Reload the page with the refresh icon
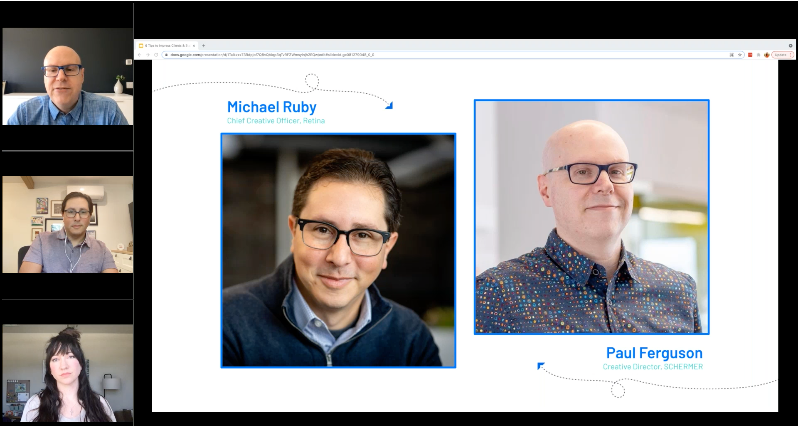Image resolution: width=798 pixels, height=426 pixels. [156, 54]
